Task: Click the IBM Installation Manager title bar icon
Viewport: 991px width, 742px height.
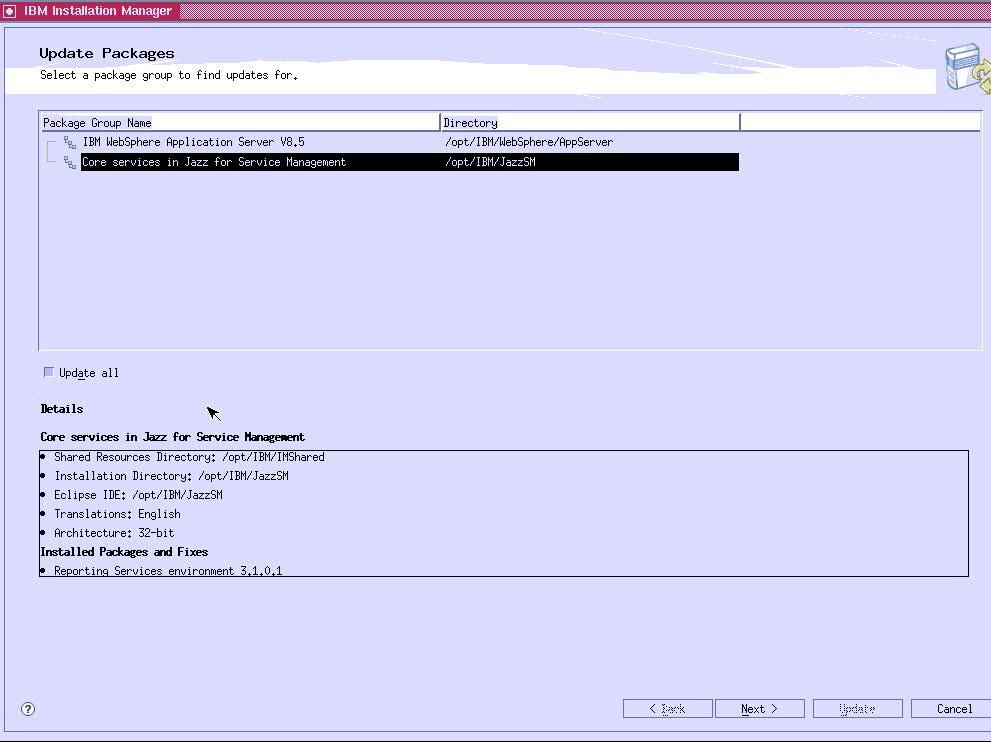Action: (x=9, y=11)
